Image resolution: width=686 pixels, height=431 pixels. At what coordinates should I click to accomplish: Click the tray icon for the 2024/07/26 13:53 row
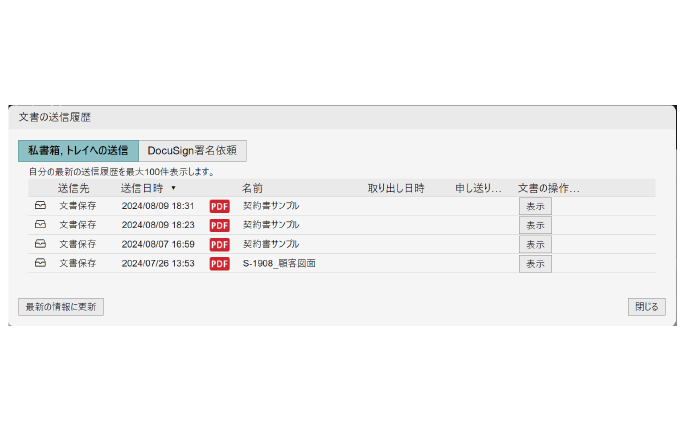pyautogui.click(x=40, y=263)
